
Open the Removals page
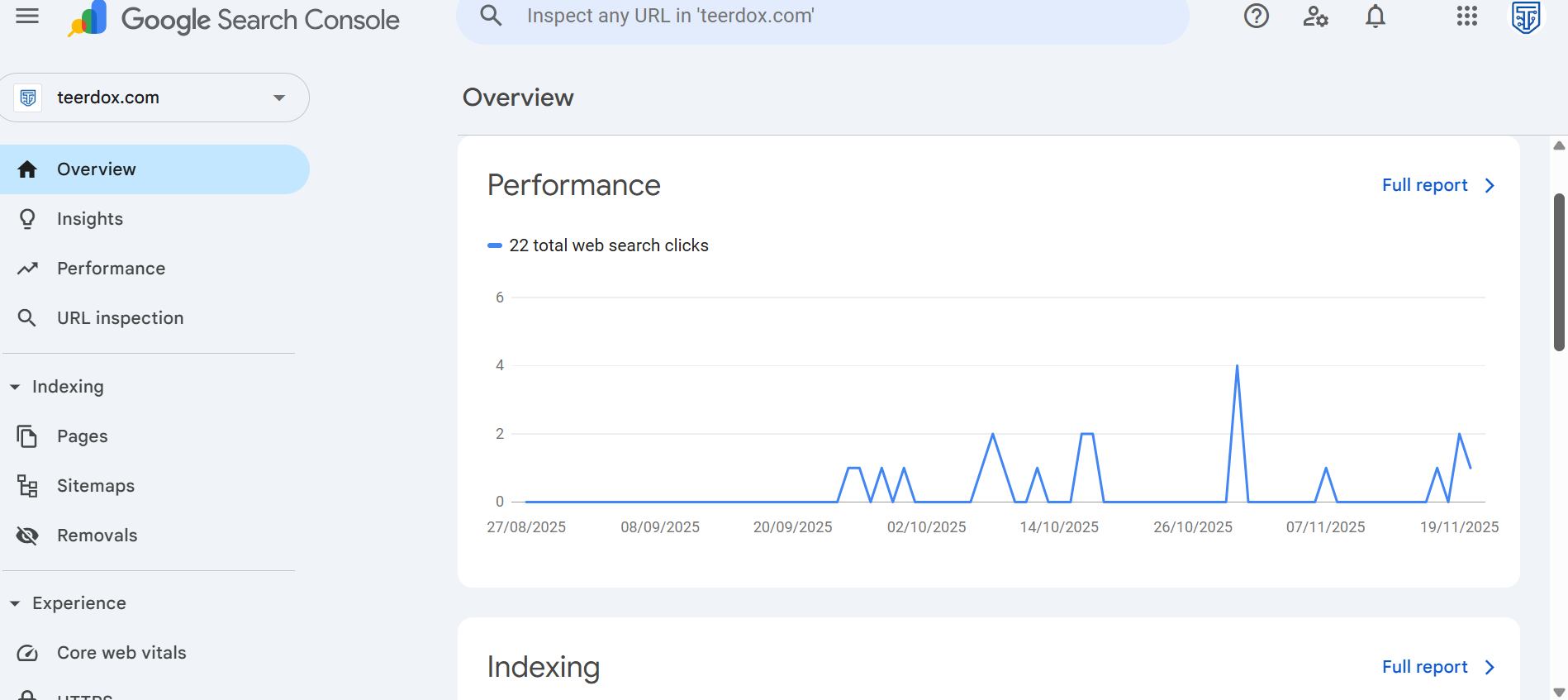coord(97,536)
